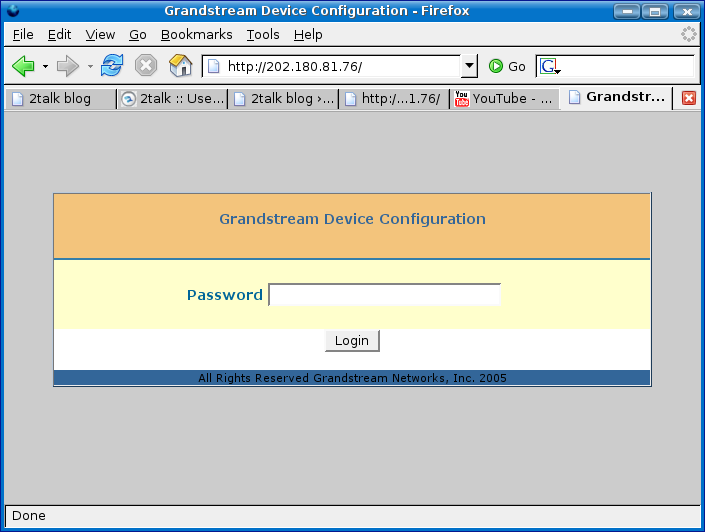Switch to the 2talk blog tab
Screen dimensions: 705x532
[61, 98]
